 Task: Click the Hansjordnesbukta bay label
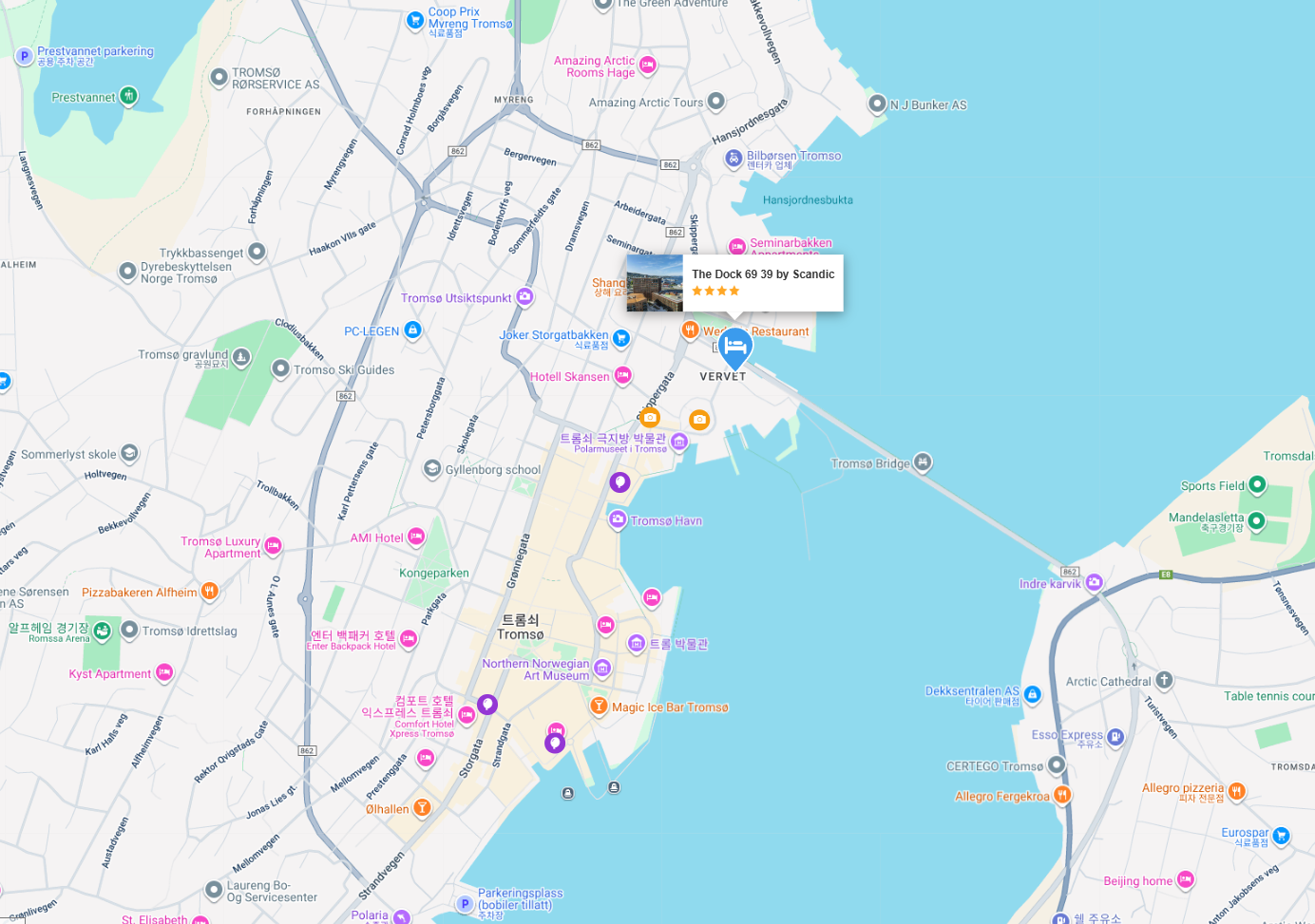tap(808, 199)
